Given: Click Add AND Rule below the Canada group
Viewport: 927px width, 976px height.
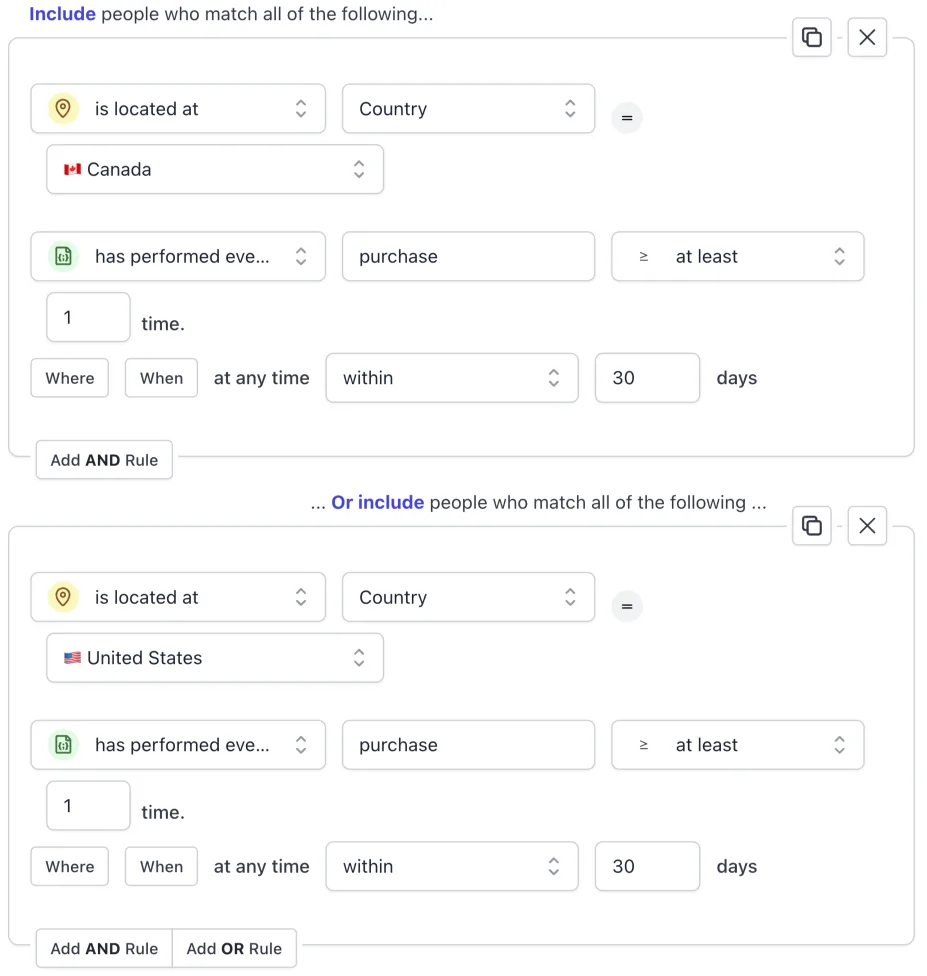Looking at the screenshot, I should 104,460.
